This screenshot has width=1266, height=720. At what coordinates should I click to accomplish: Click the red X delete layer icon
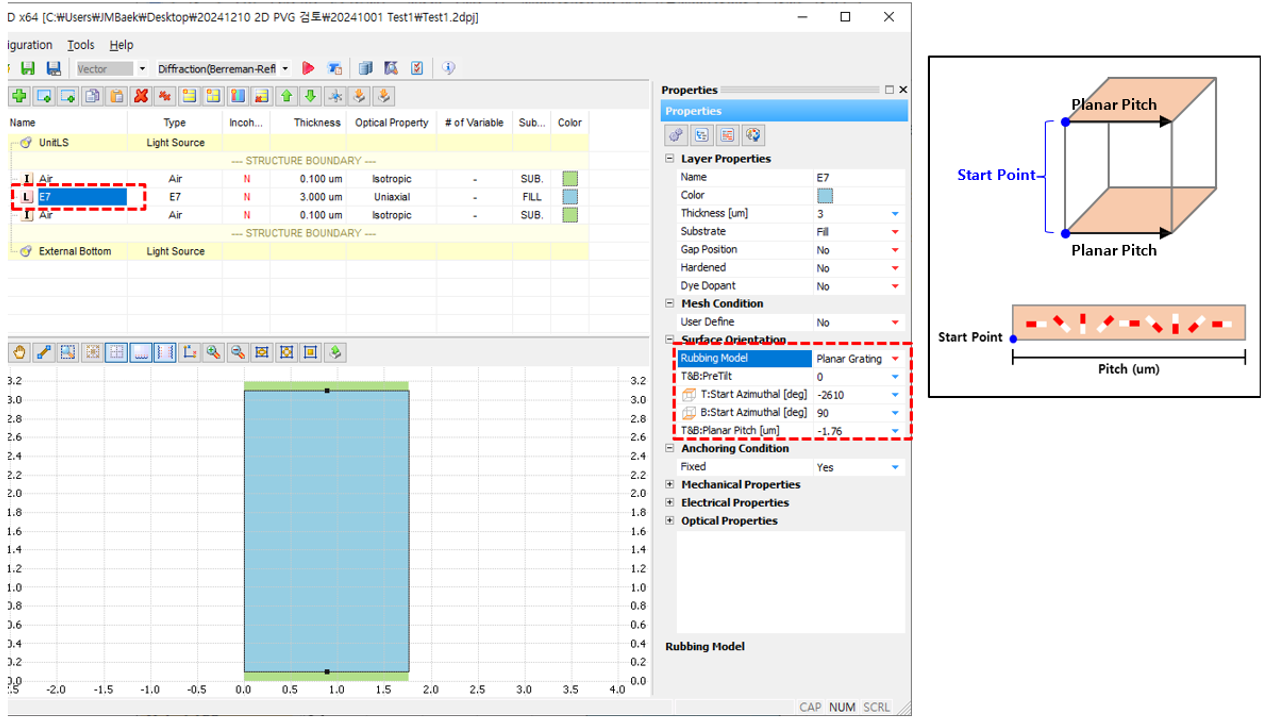tap(141, 96)
